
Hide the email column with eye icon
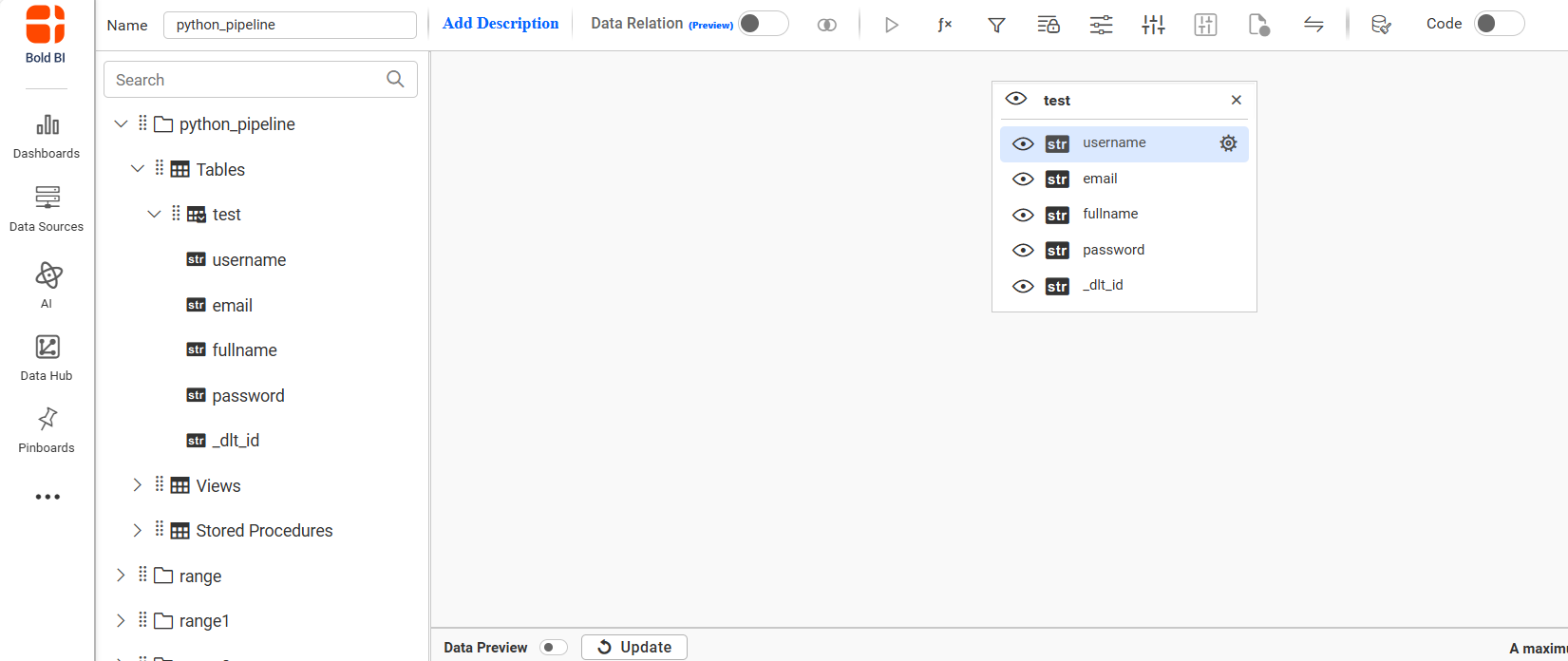pos(1023,179)
